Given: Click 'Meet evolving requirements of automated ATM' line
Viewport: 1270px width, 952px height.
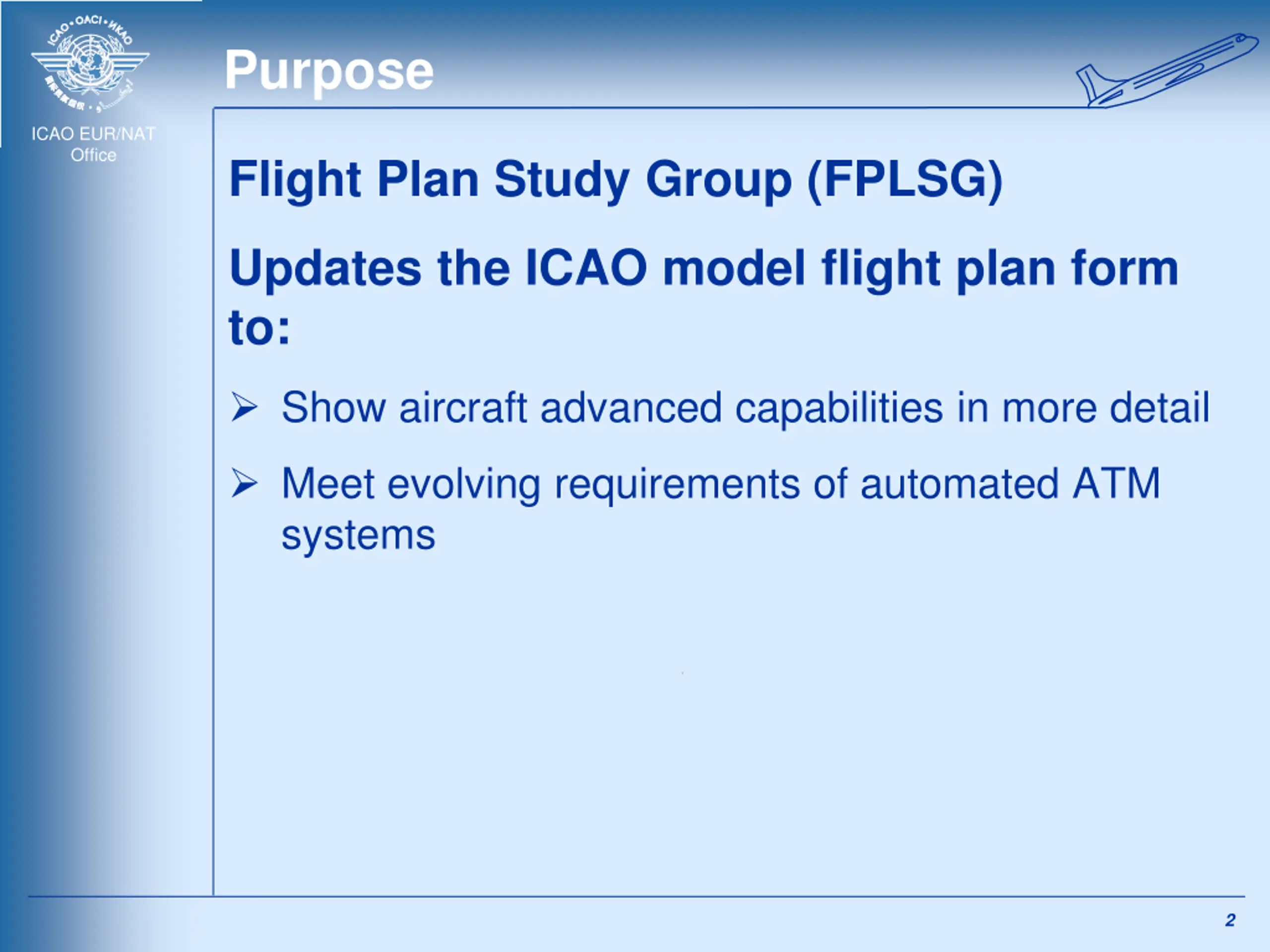Looking at the screenshot, I should click(x=720, y=484).
